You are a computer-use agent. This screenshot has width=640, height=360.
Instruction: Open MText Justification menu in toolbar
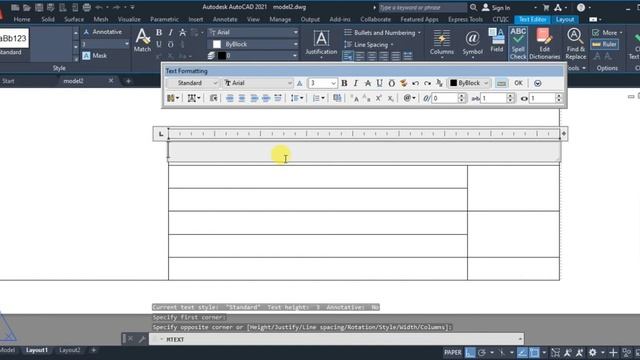(193, 98)
